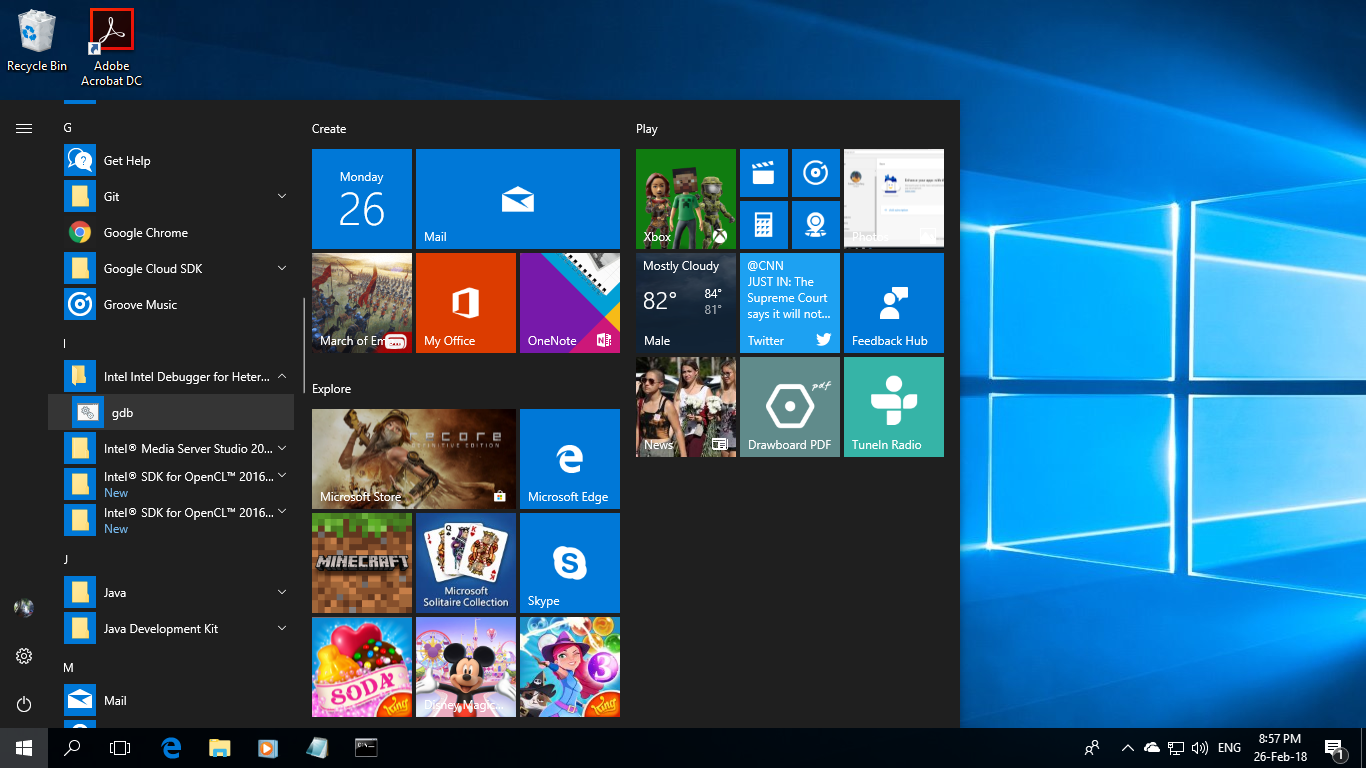Image resolution: width=1366 pixels, height=768 pixels.
Task: Open Groove Music from the app list
Action: (171, 305)
